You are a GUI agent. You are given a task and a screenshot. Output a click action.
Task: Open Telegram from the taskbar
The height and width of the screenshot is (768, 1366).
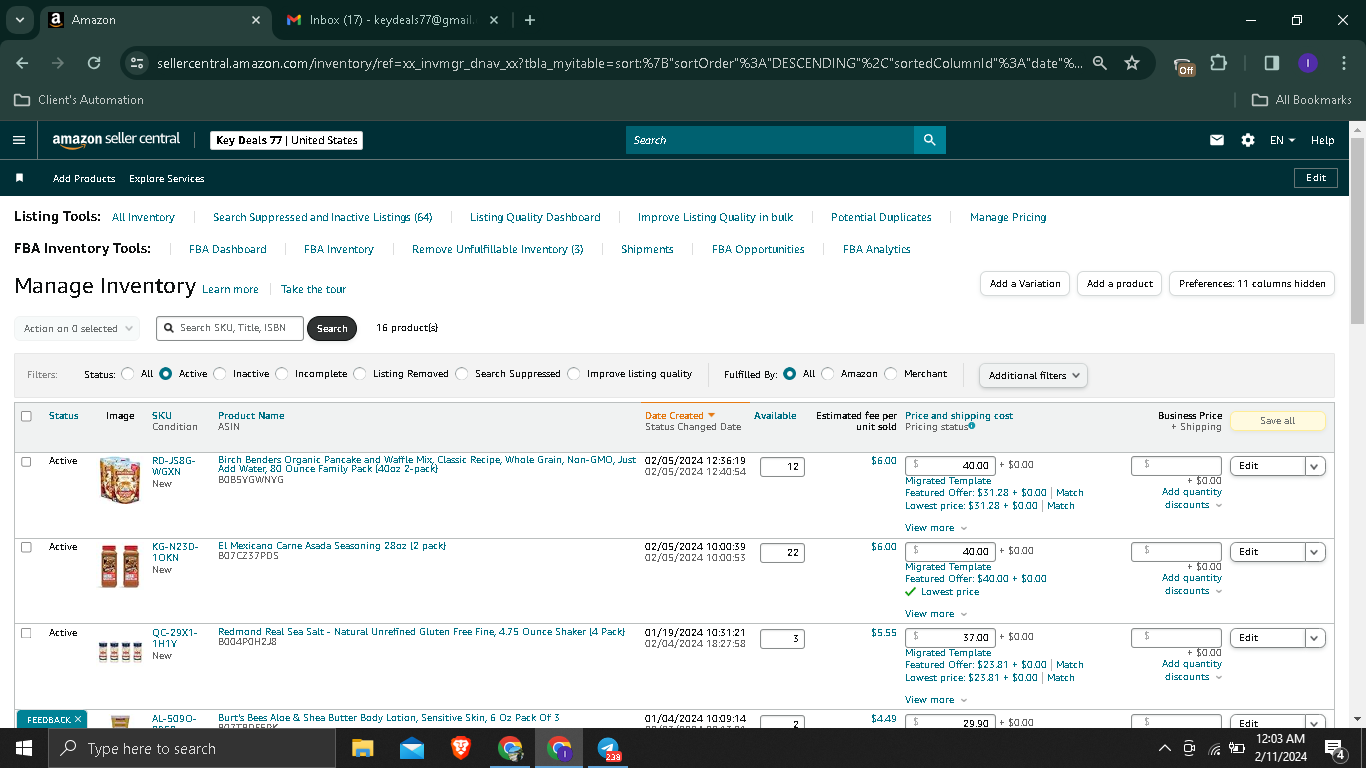[x=608, y=748]
